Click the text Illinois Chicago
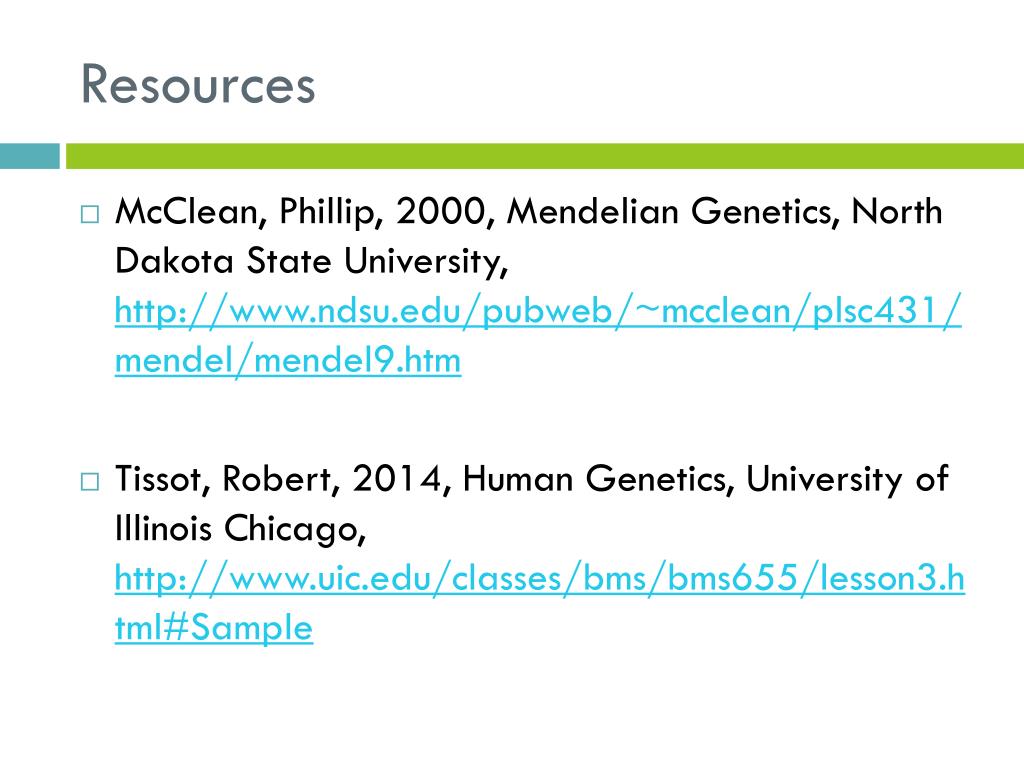The height and width of the screenshot is (768, 1024). pyautogui.click(x=240, y=528)
